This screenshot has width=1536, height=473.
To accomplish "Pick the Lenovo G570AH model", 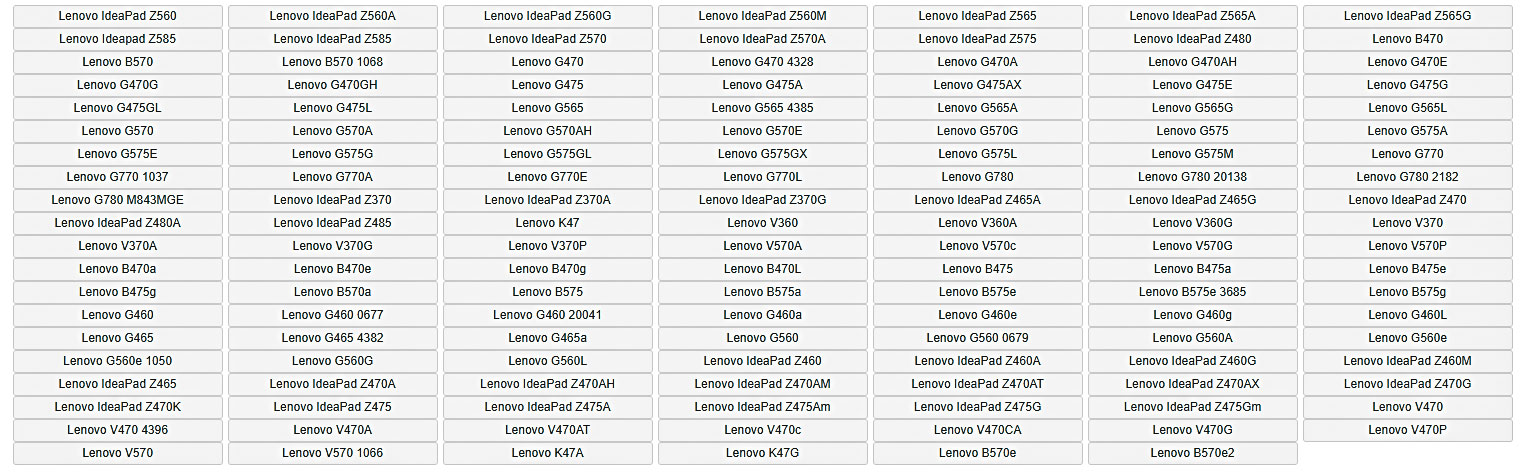I will click(x=548, y=131).
